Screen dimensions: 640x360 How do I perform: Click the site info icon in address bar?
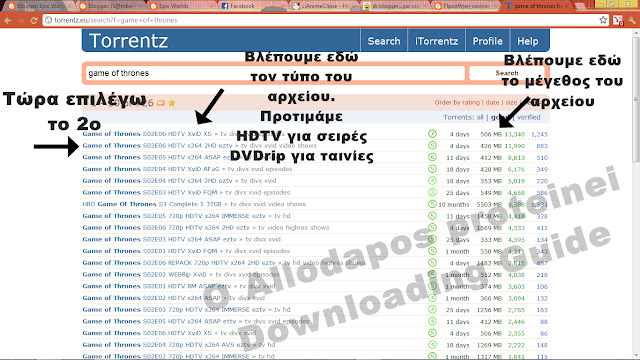point(48,20)
